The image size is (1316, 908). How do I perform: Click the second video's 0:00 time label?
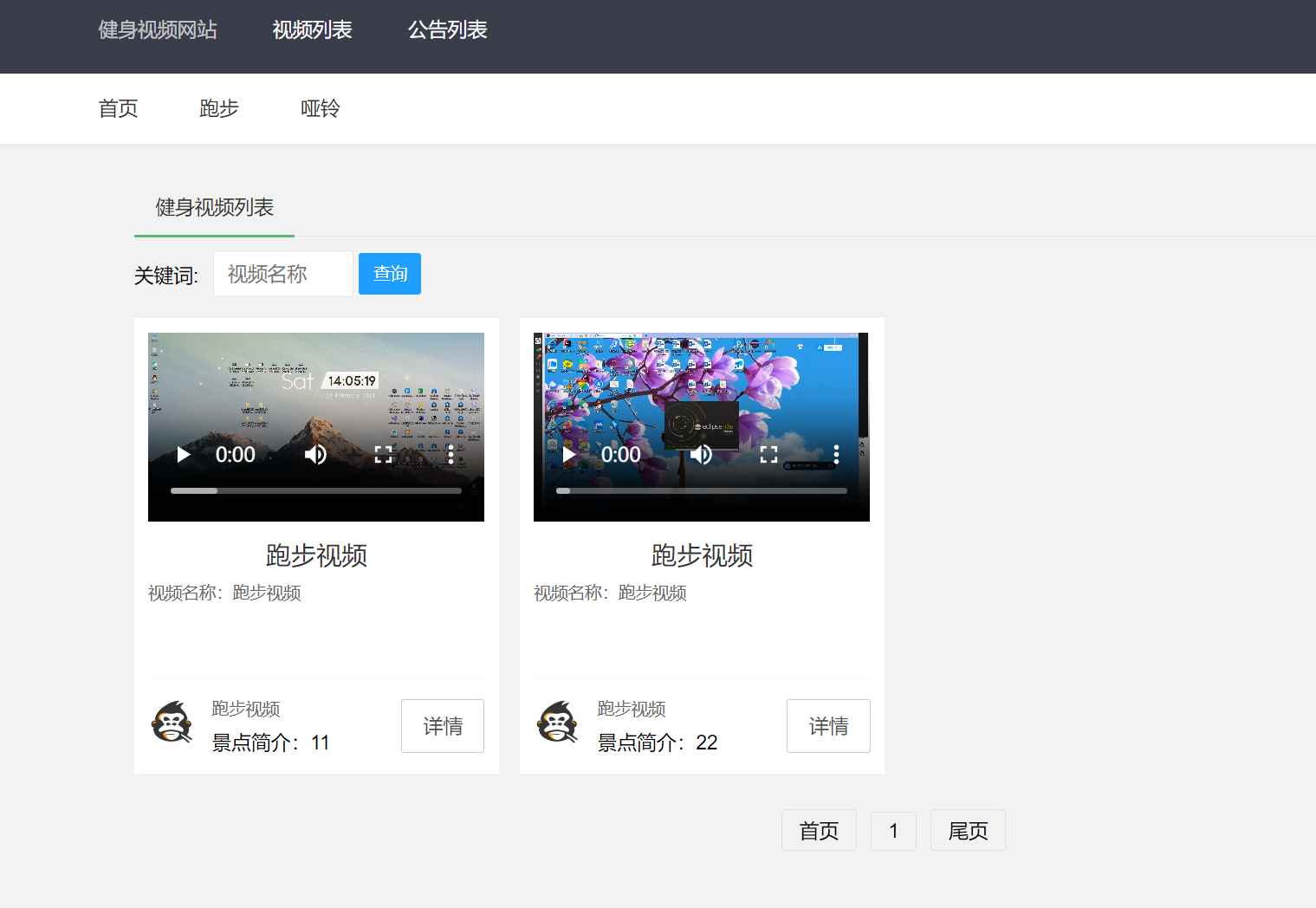(621, 455)
